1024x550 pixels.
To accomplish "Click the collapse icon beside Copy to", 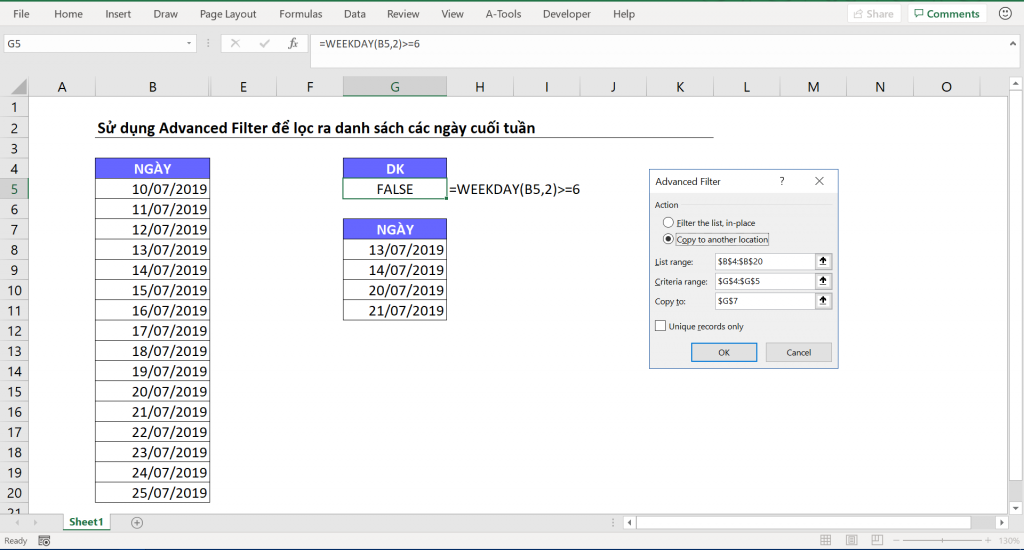I will point(823,300).
